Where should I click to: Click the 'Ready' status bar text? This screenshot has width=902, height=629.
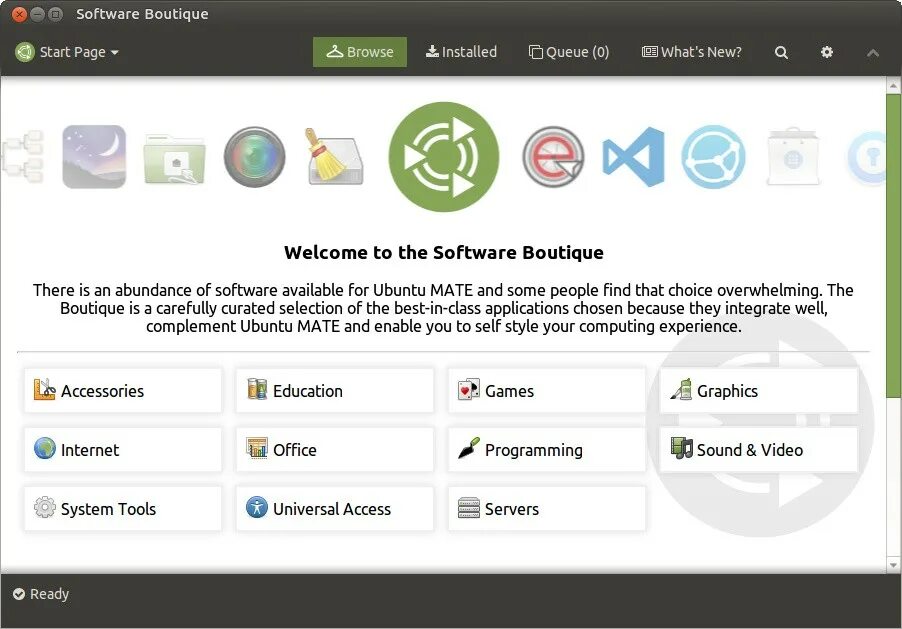tap(49, 594)
